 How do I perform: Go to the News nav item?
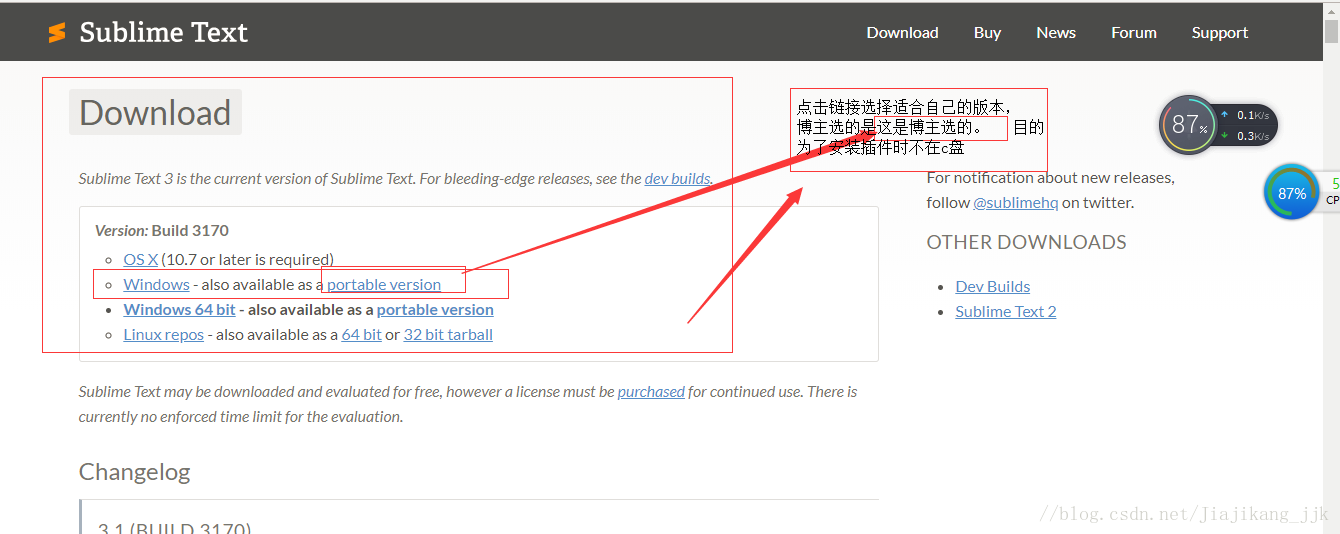(1056, 32)
